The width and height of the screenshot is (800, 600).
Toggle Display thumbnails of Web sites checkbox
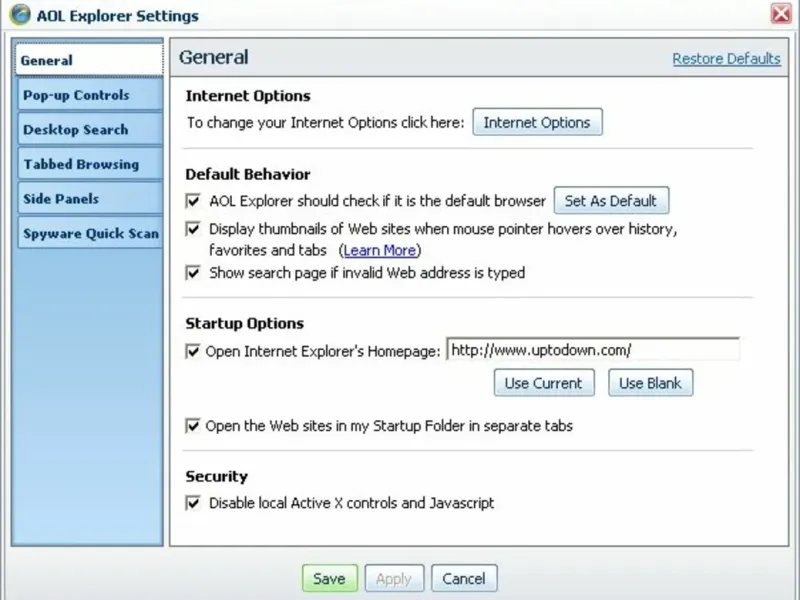[x=193, y=229]
